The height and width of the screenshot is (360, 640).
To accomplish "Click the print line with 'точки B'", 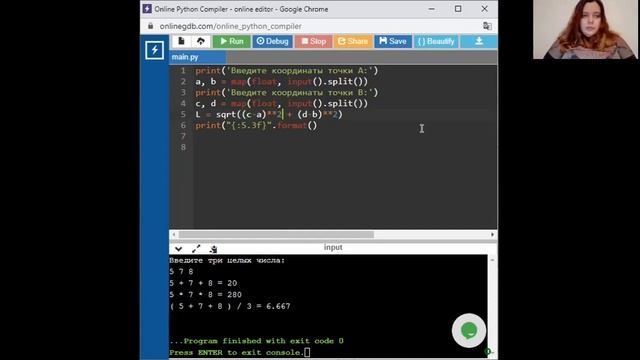I will coord(287,93).
